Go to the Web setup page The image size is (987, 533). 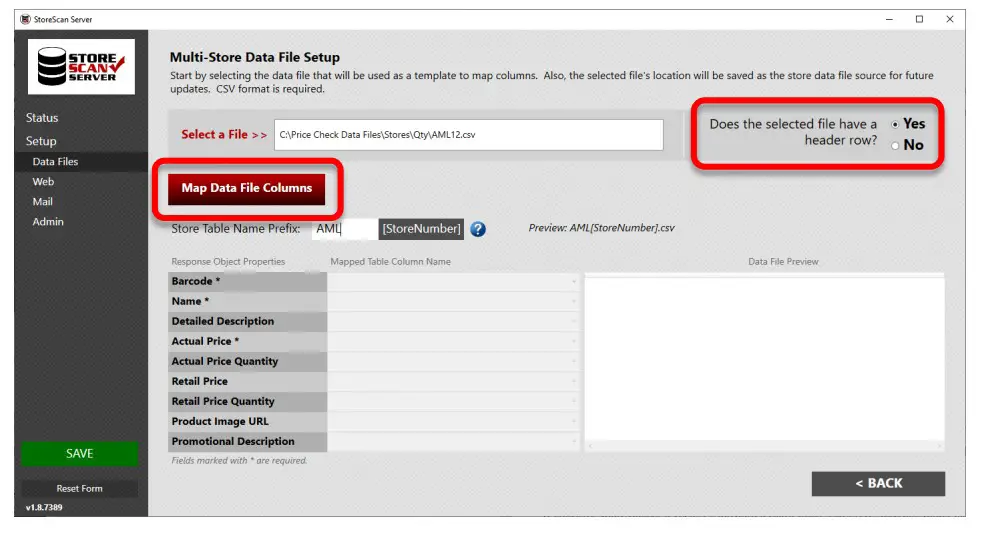43,182
